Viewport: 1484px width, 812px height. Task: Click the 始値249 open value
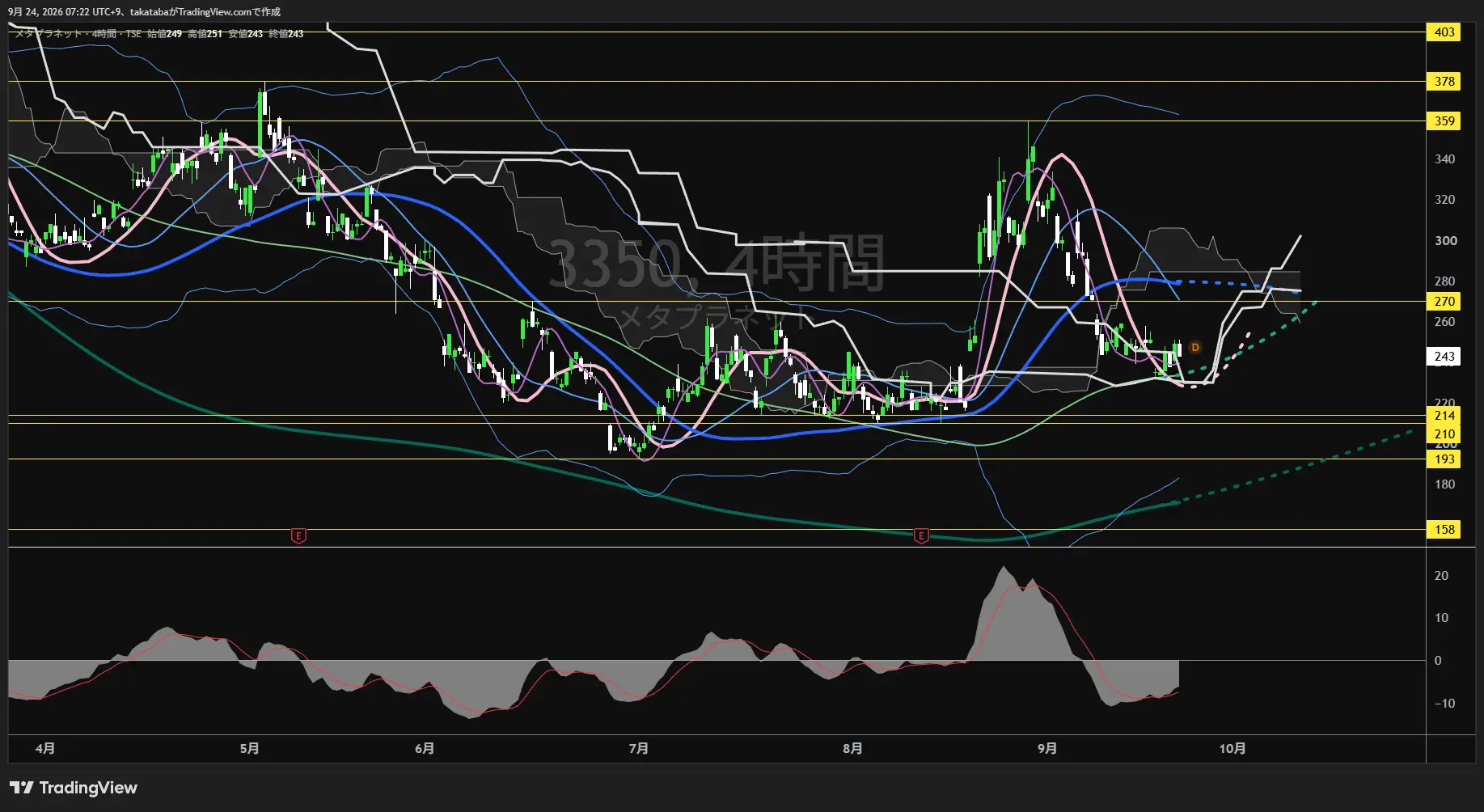click(x=164, y=34)
